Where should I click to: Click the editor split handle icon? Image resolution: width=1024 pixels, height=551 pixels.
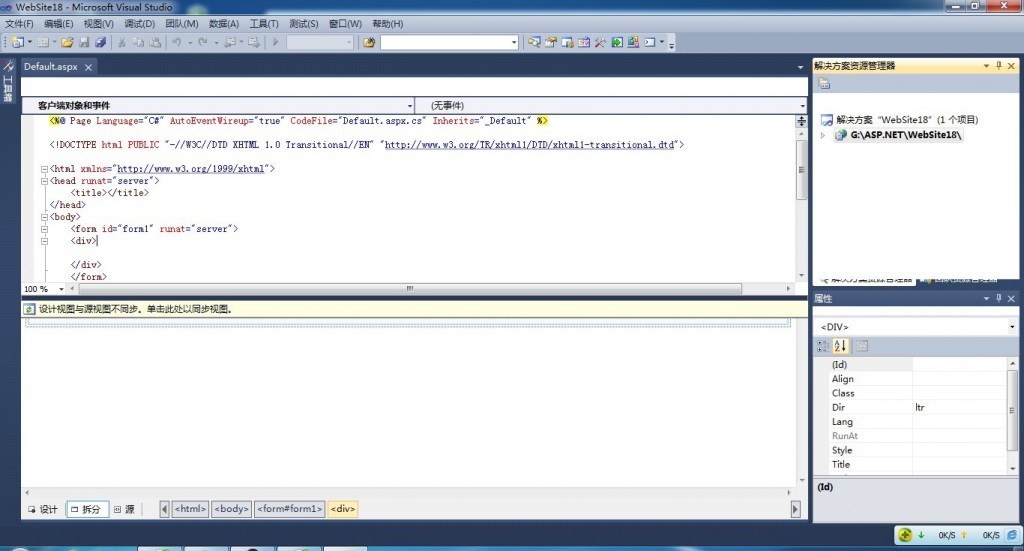coord(801,121)
